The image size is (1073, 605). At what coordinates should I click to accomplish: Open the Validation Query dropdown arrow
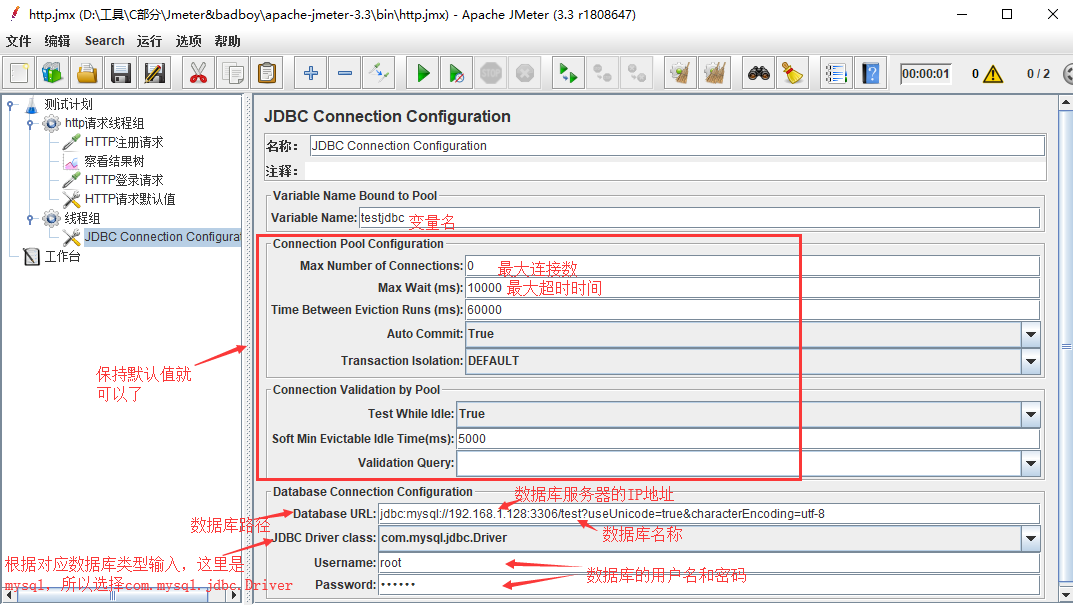click(1031, 463)
